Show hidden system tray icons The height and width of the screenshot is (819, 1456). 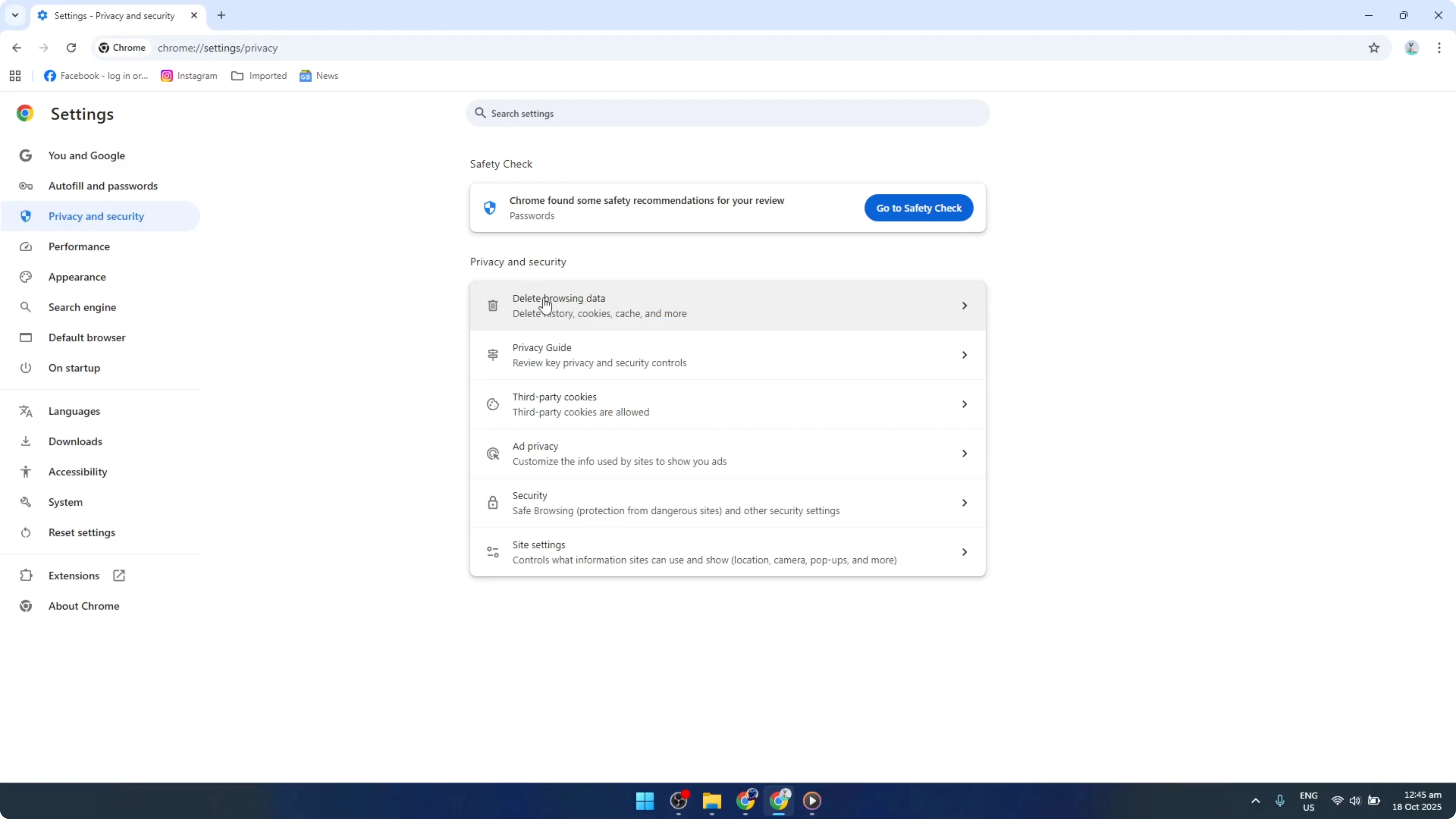1255,801
